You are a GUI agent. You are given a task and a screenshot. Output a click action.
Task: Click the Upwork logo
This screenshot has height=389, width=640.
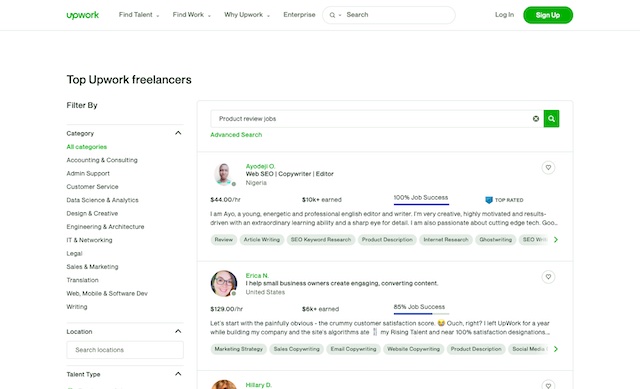coord(83,15)
